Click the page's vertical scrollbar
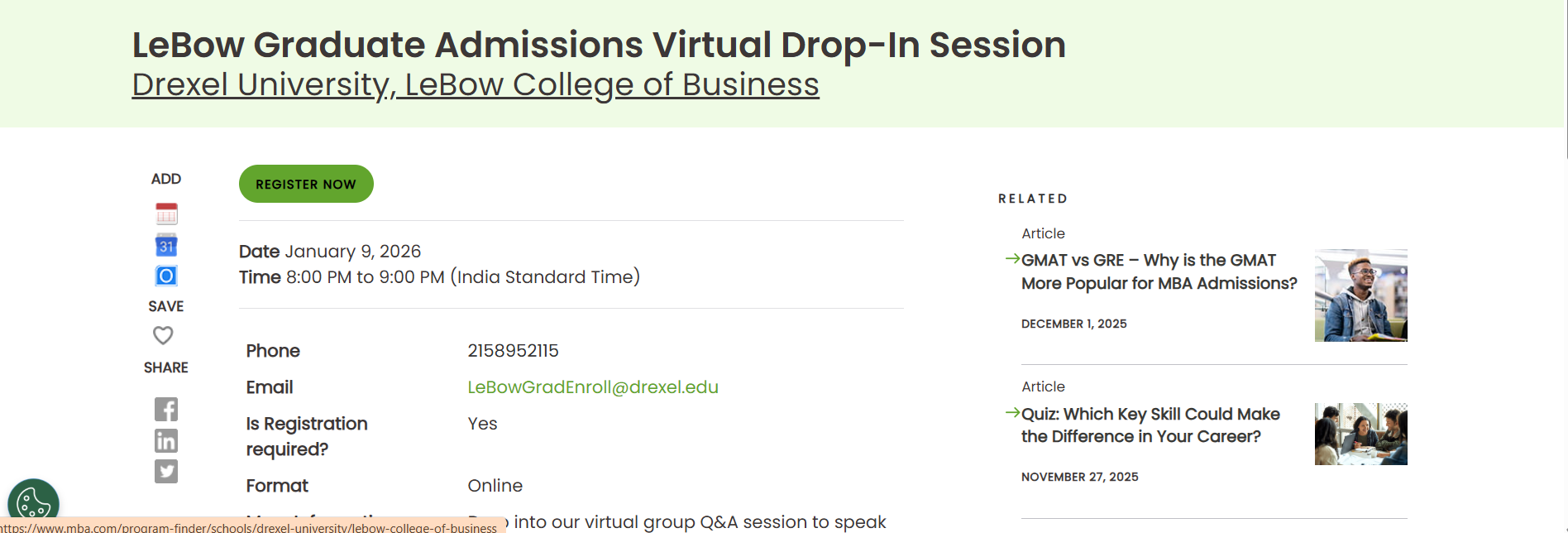1568x533 pixels. [x=1564, y=266]
